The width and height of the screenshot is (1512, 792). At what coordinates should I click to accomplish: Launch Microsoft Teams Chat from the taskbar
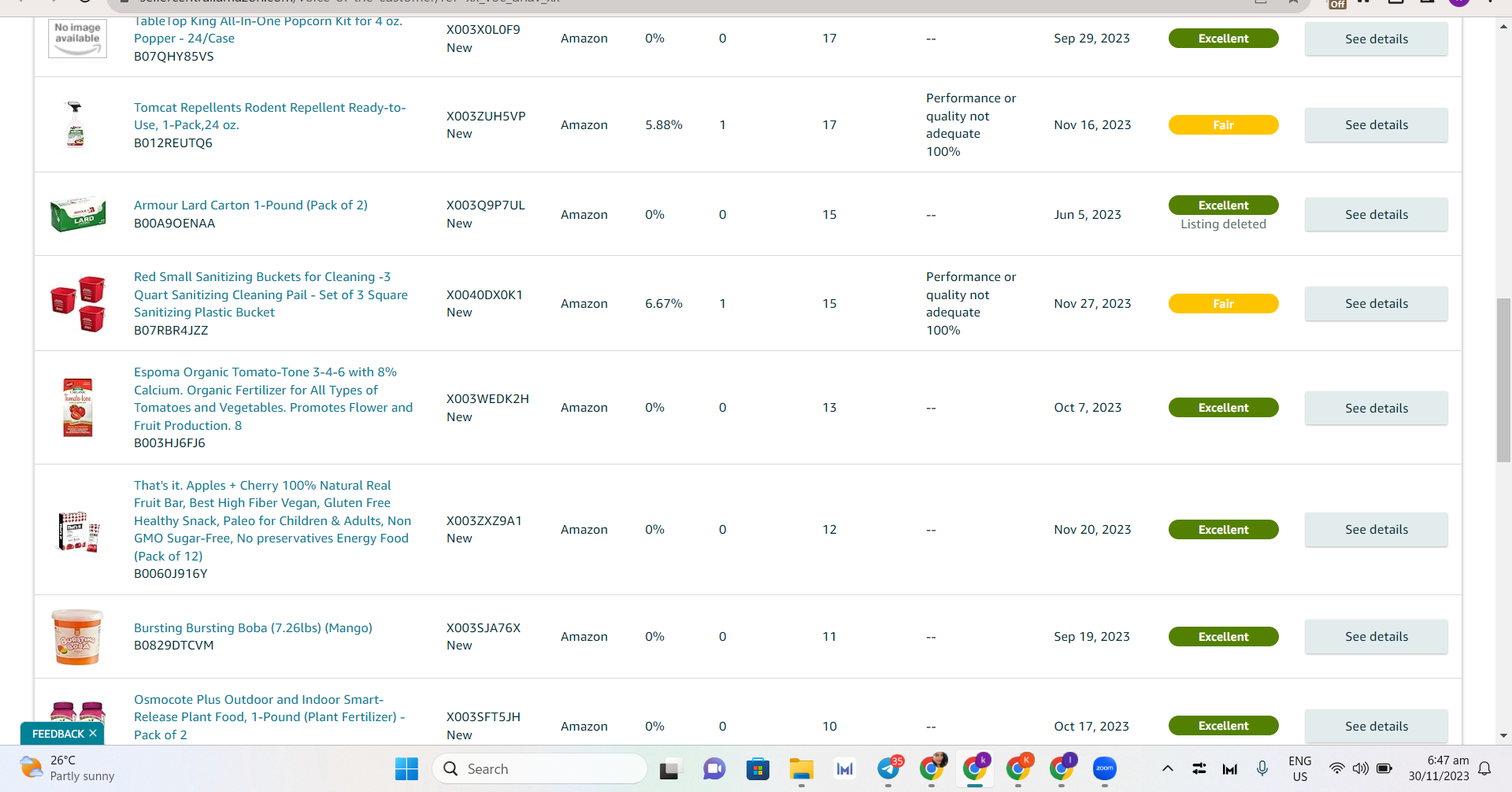pos(714,768)
